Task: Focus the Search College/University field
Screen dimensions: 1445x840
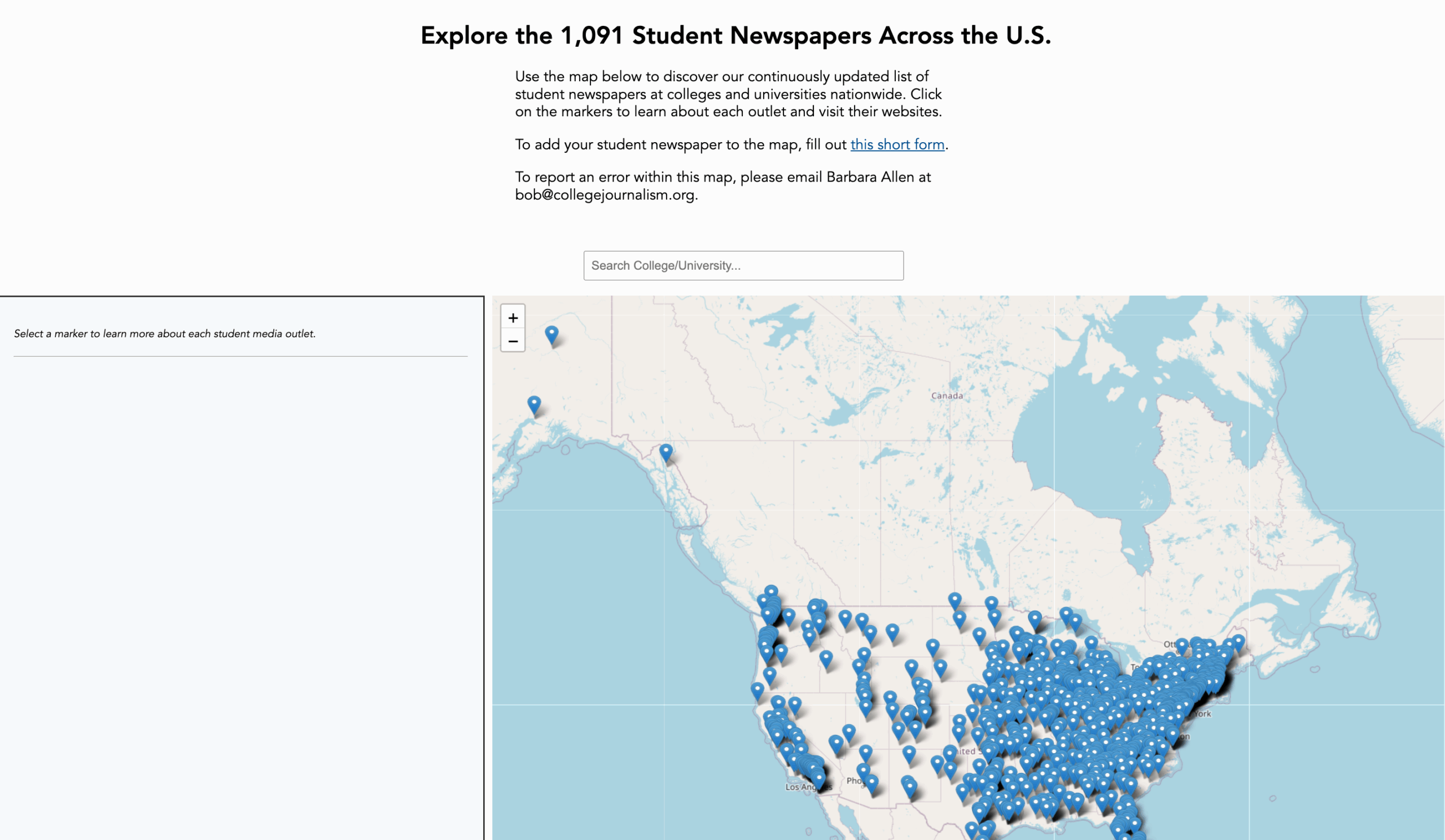Action: click(743, 265)
